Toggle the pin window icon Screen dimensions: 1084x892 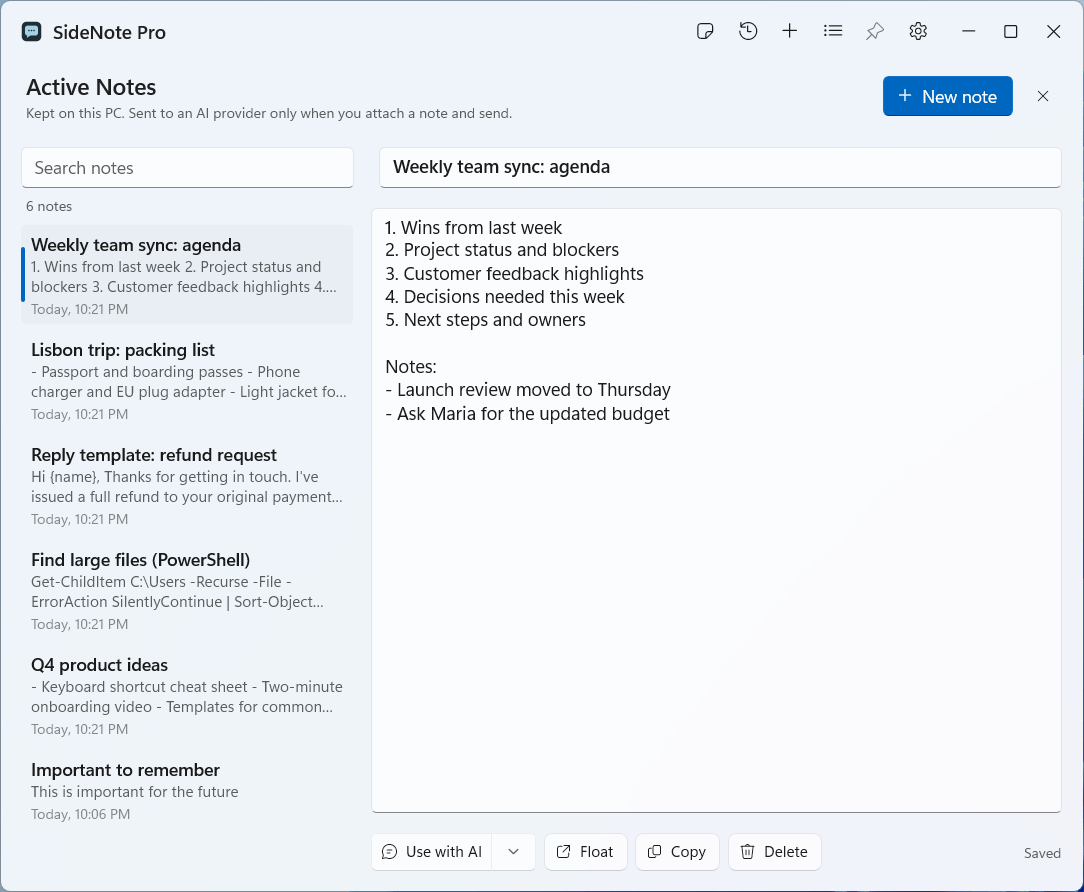[875, 31]
